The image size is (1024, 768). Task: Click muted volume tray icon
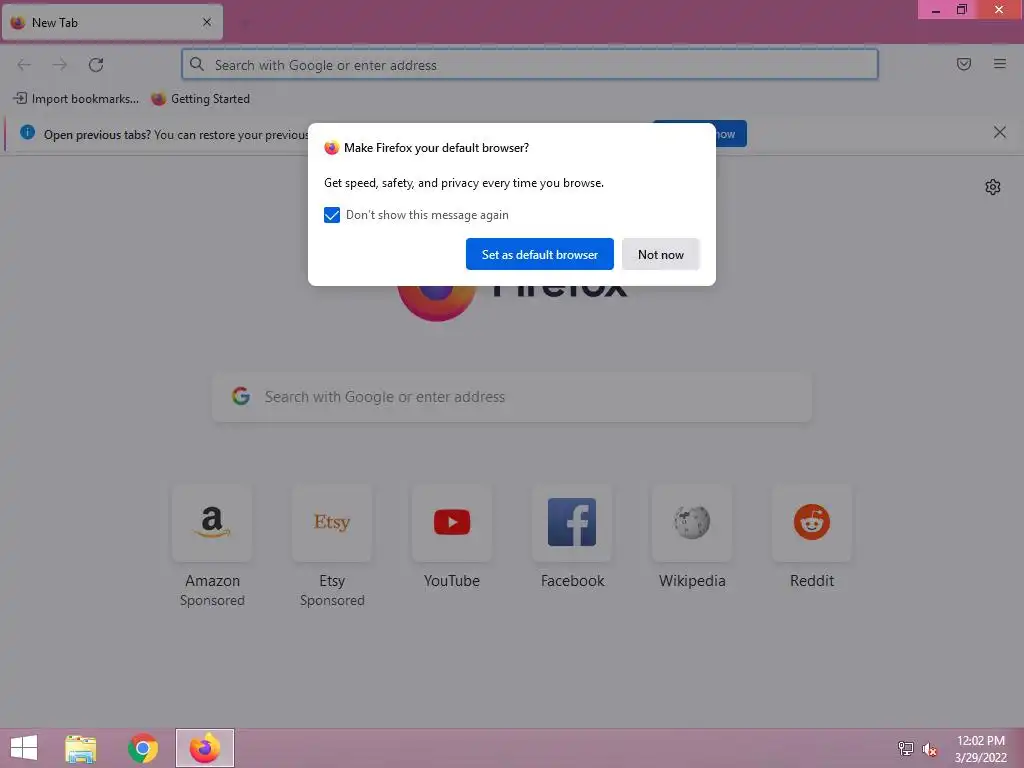(x=930, y=749)
